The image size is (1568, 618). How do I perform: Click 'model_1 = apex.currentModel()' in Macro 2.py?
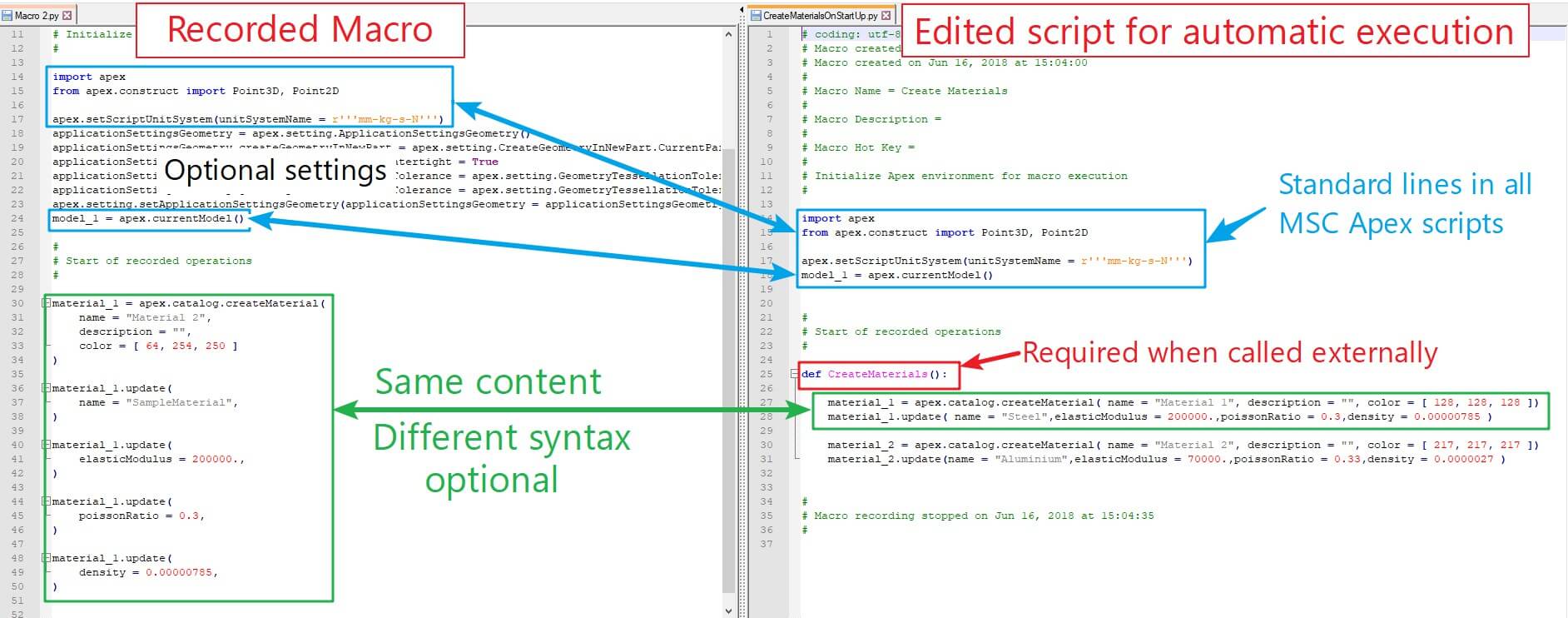[148, 218]
